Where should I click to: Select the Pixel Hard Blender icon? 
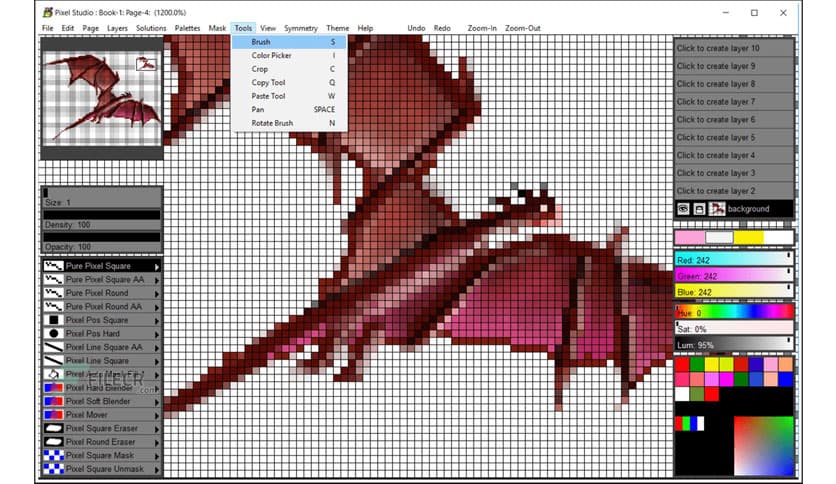[x=53, y=388]
